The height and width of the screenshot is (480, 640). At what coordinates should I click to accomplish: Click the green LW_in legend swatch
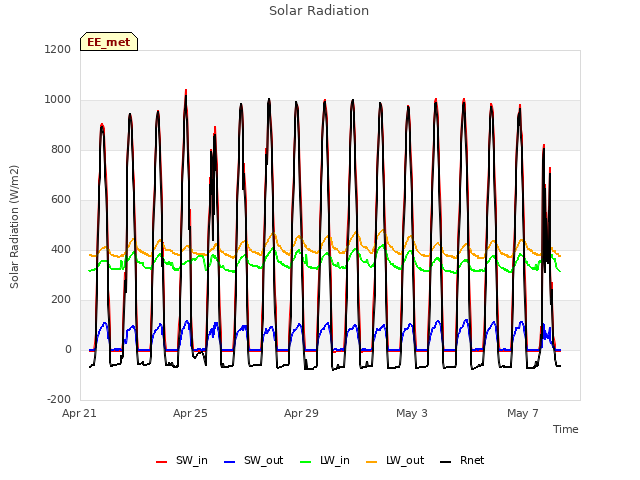(306, 462)
